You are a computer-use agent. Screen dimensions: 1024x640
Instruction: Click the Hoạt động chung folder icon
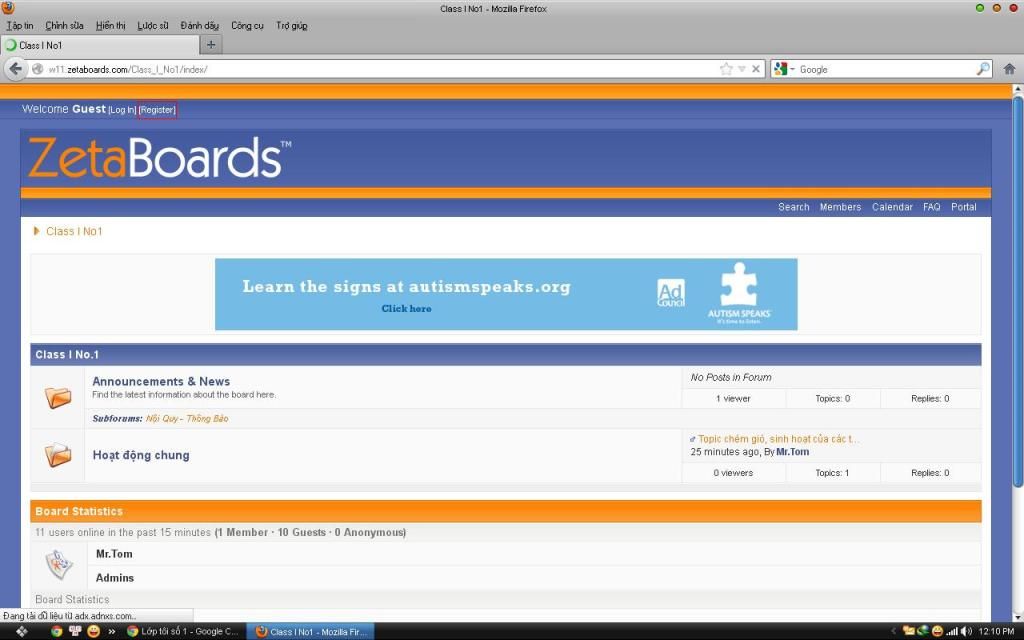(58, 456)
